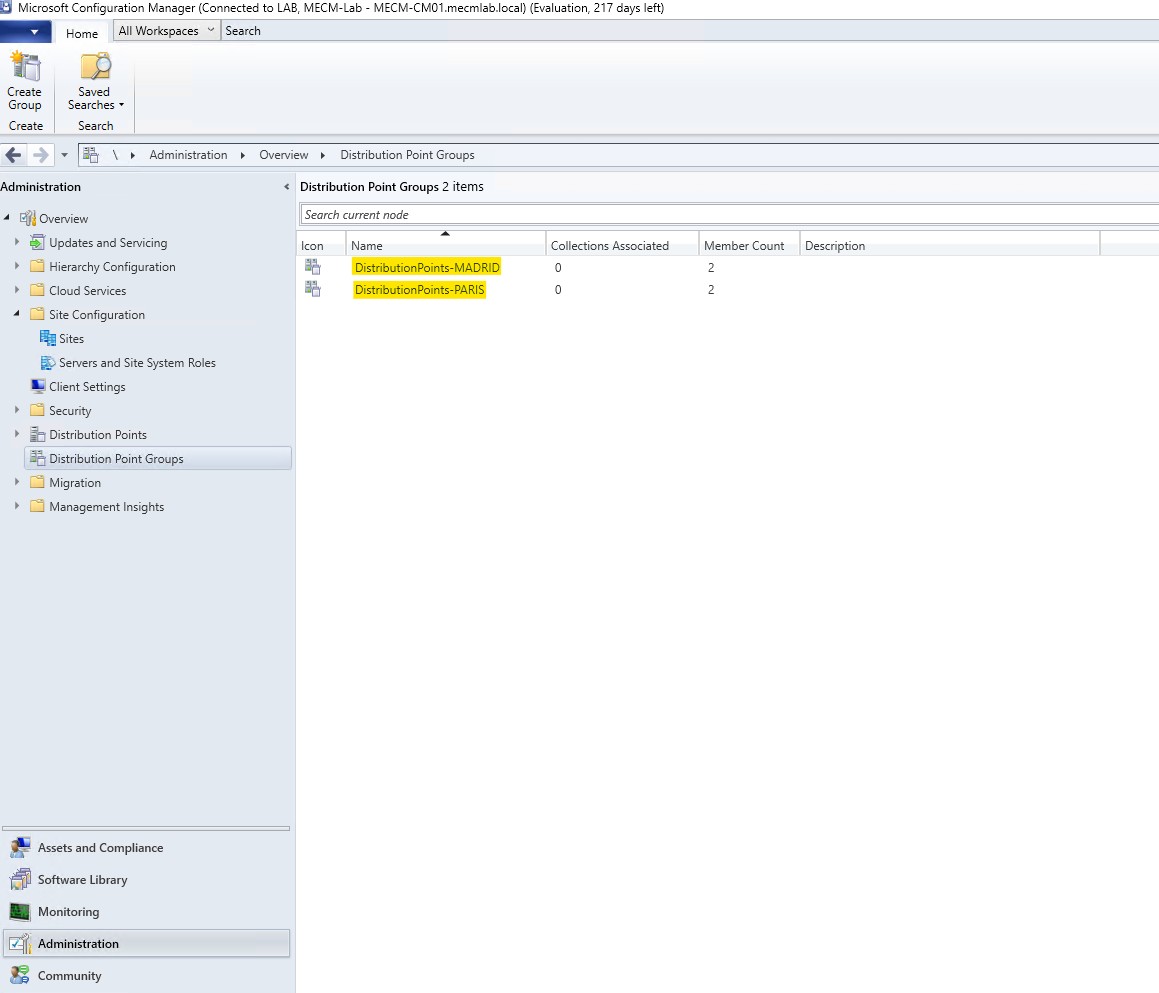Expand the Distribution Points node
The height and width of the screenshot is (993, 1159).
17,435
